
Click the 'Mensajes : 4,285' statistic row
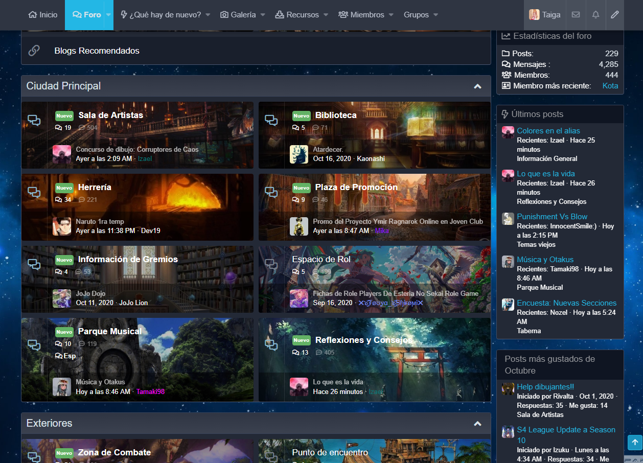coord(560,64)
